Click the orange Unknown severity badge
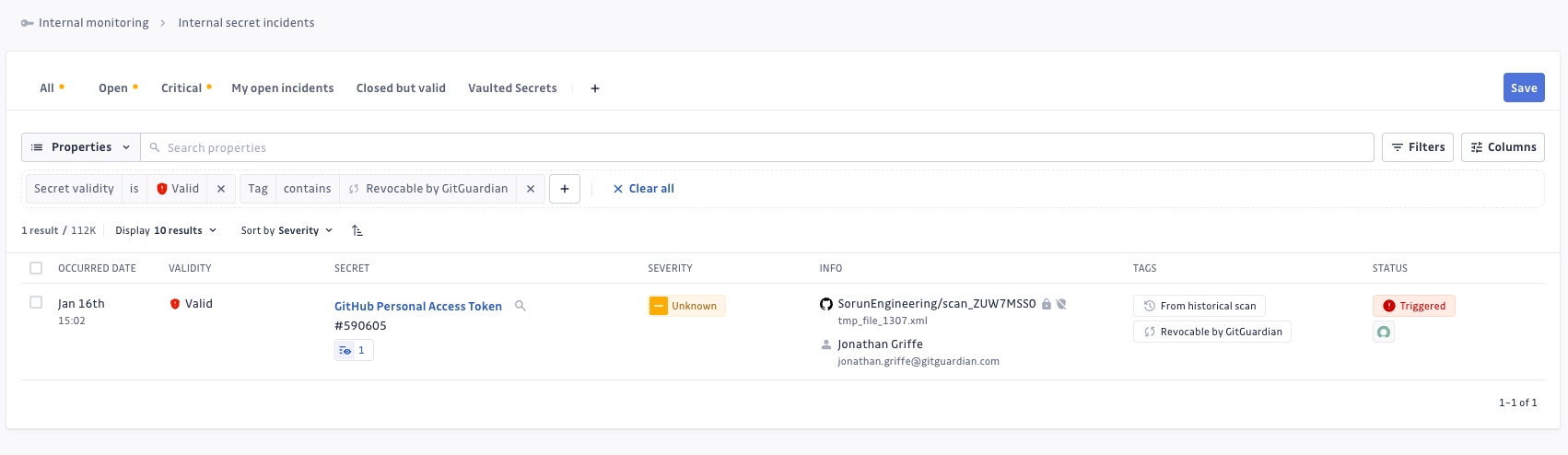This screenshot has height=455, width=1568. coord(687,306)
